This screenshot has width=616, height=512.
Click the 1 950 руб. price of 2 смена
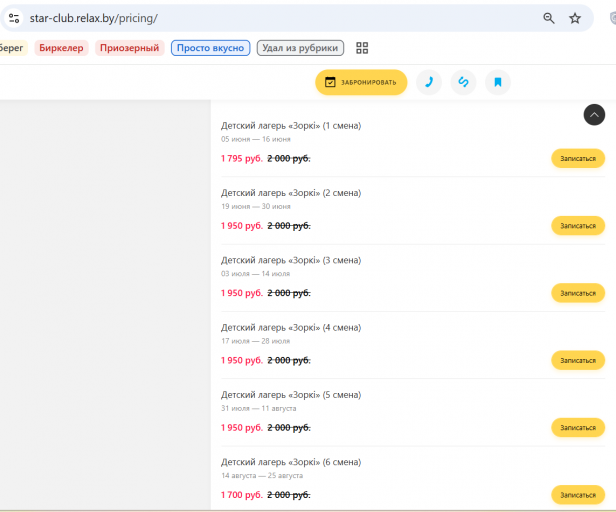tap(242, 226)
